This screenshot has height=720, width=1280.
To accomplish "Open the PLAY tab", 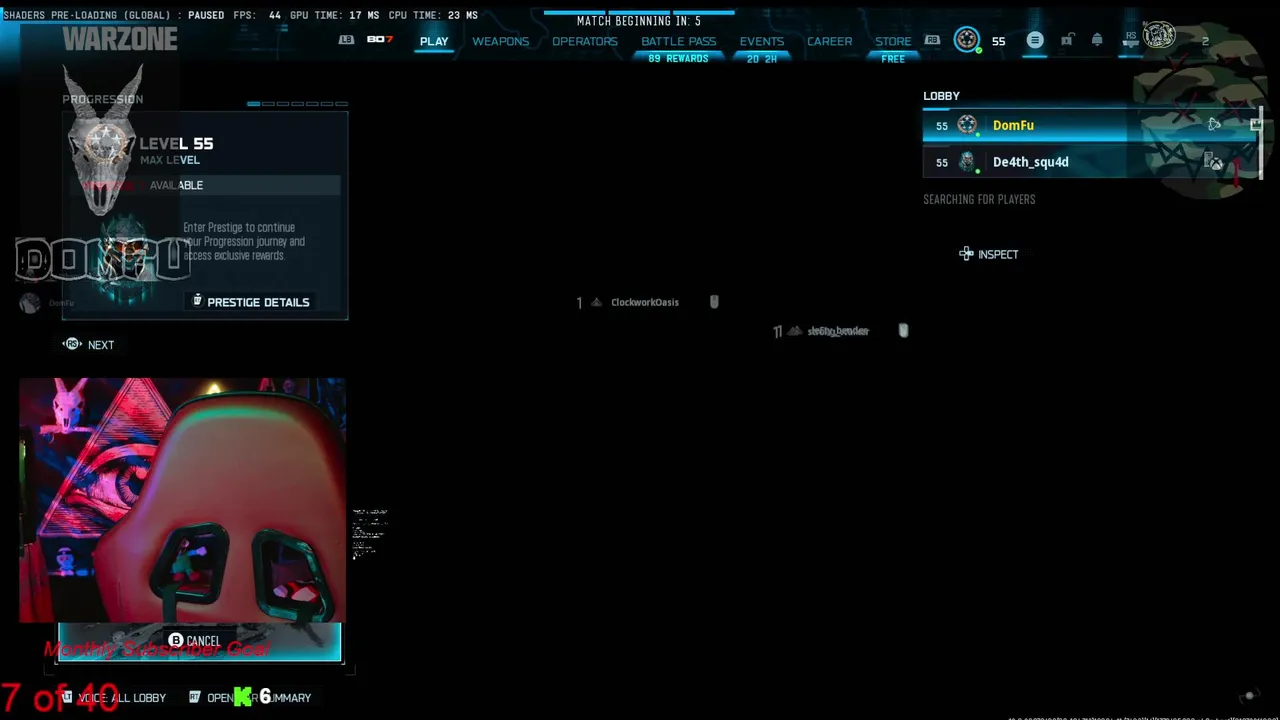I will 434,41.
